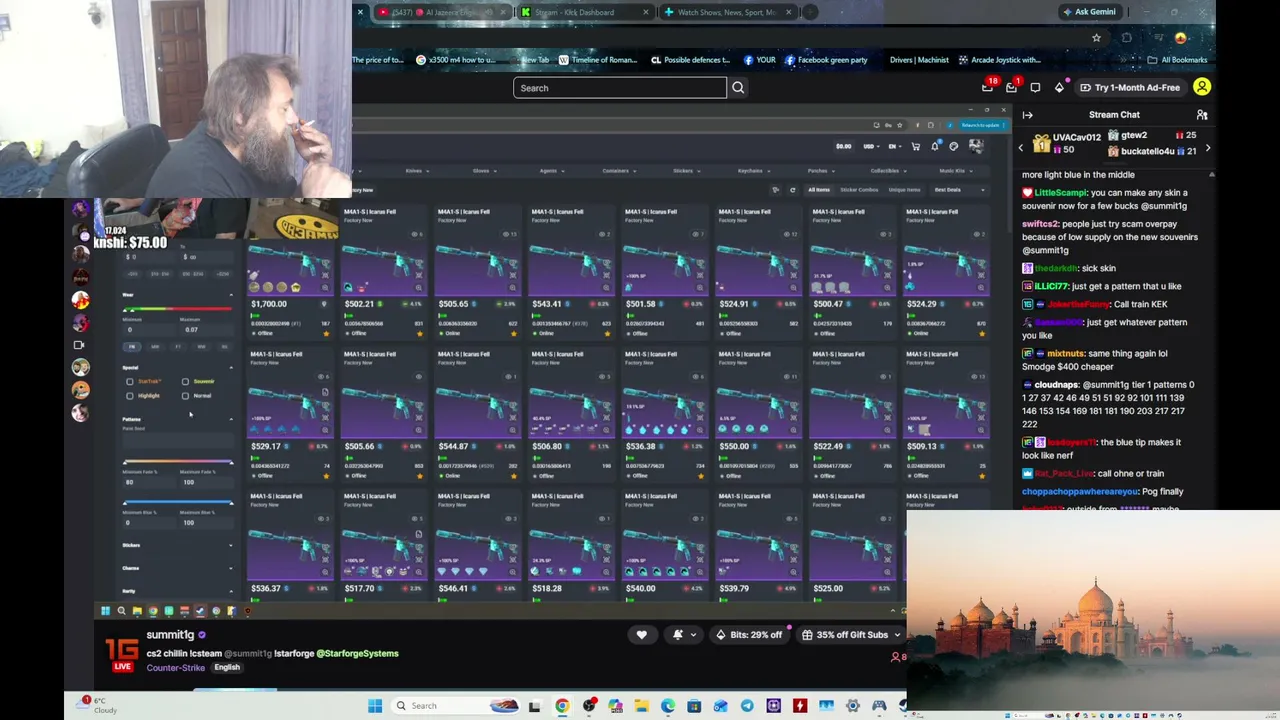Switch to the Unique Items tab
This screenshot has width=1280, height=720.
pyautogui.click(x=904, y=190)
